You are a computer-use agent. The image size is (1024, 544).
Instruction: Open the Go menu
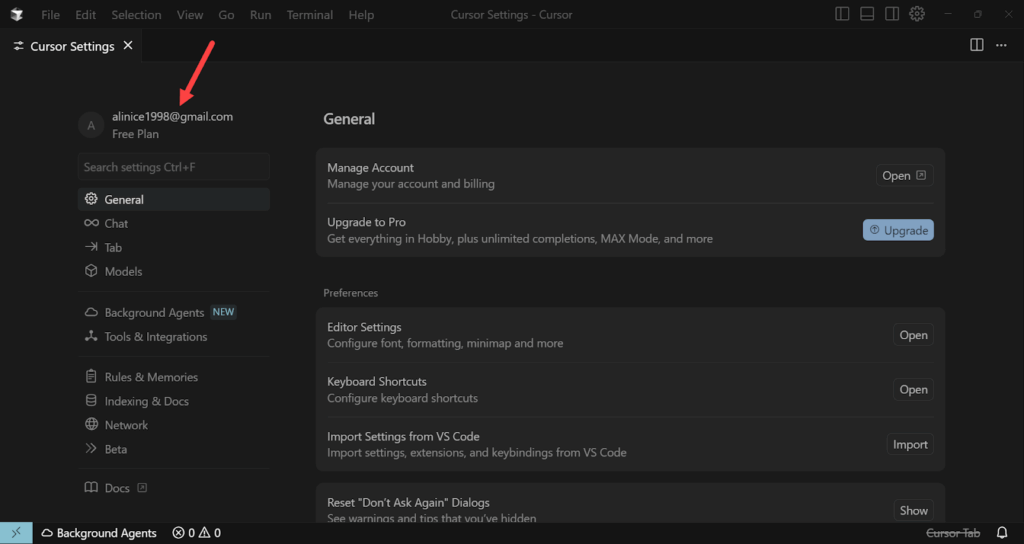(227, 14)
